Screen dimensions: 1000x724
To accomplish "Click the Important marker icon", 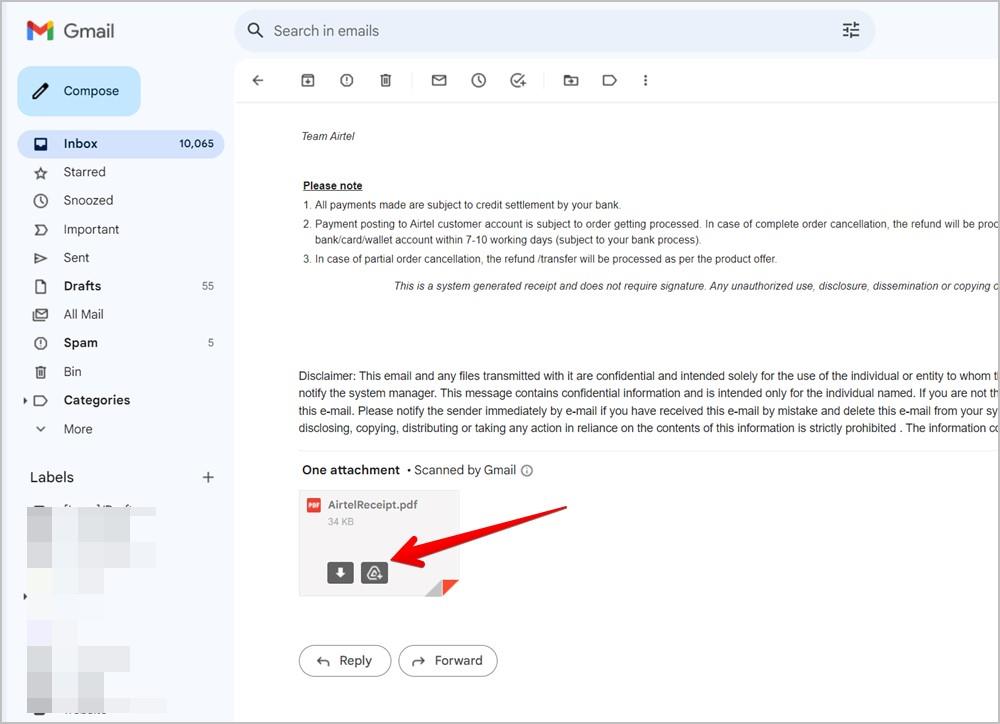I will click(x=40, y=230).
